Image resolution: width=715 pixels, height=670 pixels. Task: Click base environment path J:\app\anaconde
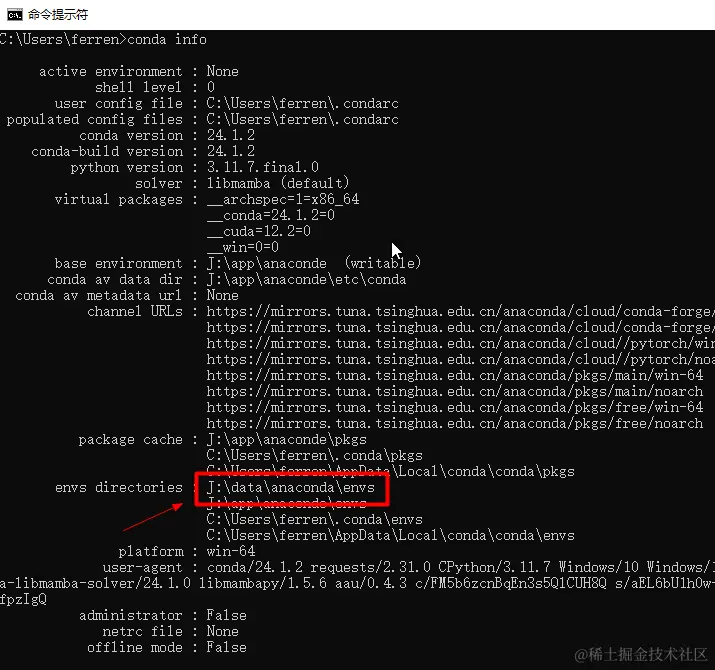pyautogui.click(x=267, y=264)
